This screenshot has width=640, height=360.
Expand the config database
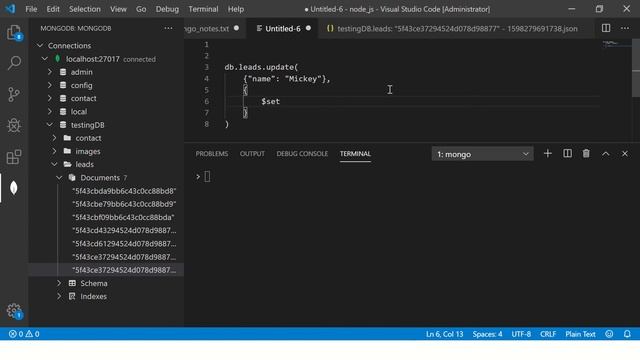coord(50,85)
